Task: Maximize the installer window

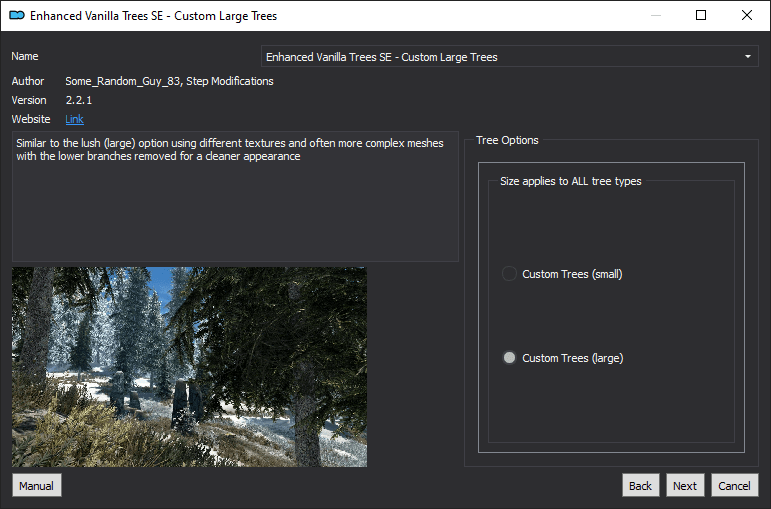Action: point(701,15)
